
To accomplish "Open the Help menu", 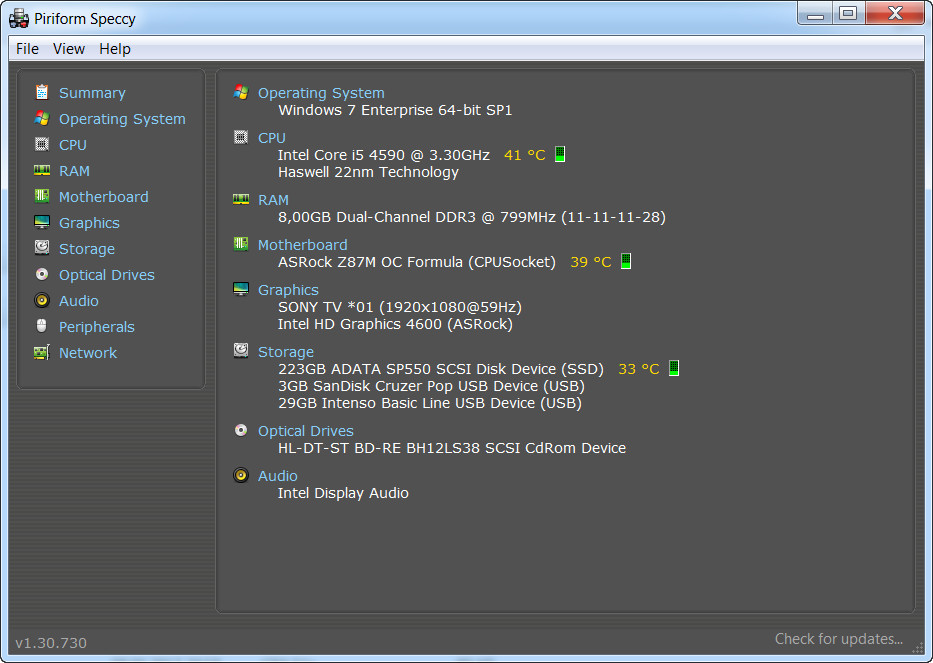I will [115, 49].
